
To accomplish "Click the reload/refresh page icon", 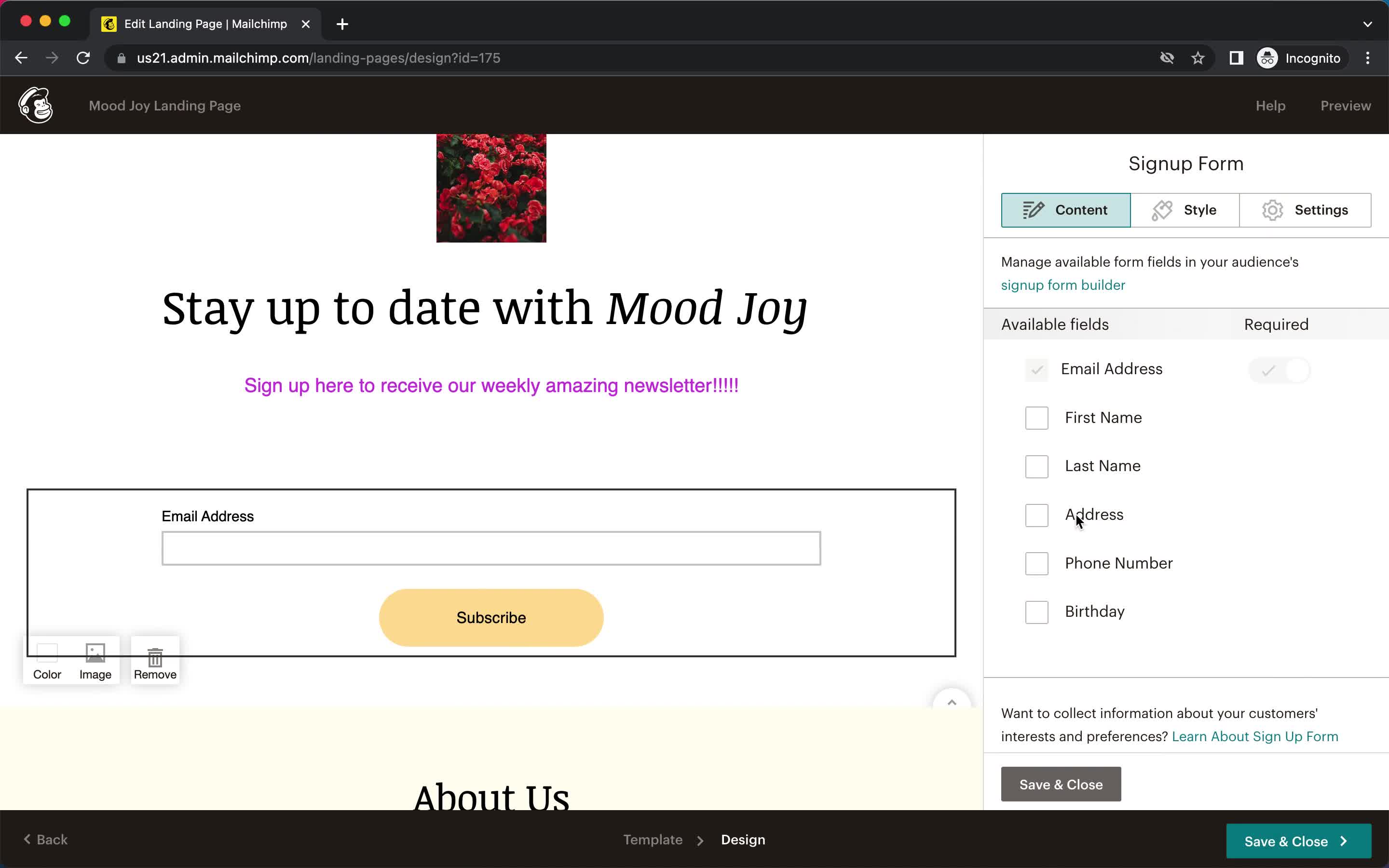I will (x=84, y=58).
